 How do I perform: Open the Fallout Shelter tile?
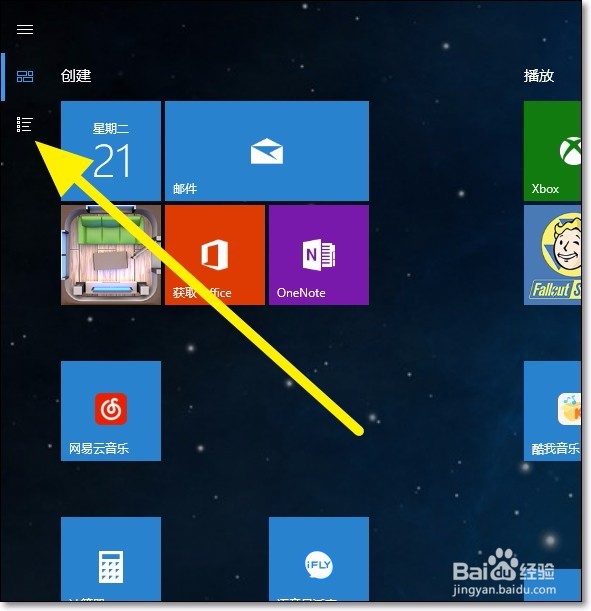point(552,255)
